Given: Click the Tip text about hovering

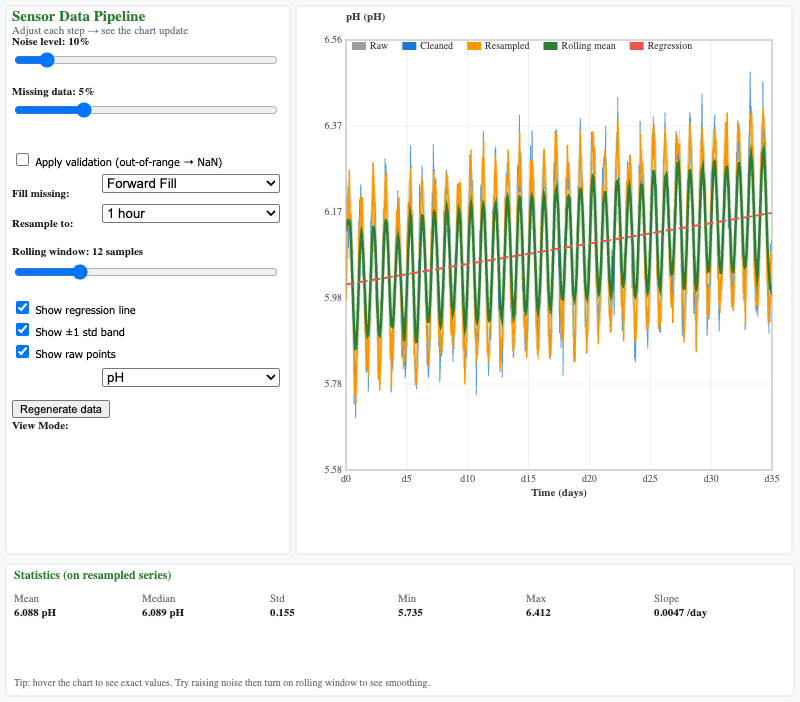Looking at the screenshot, I should (x=222, y=683).
